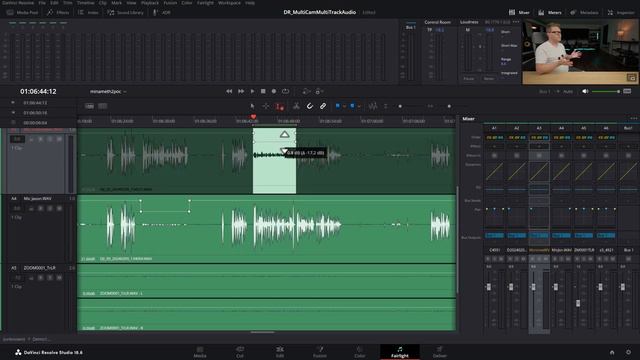Click the transient detection waveform icon

click(x=373, y=106)
